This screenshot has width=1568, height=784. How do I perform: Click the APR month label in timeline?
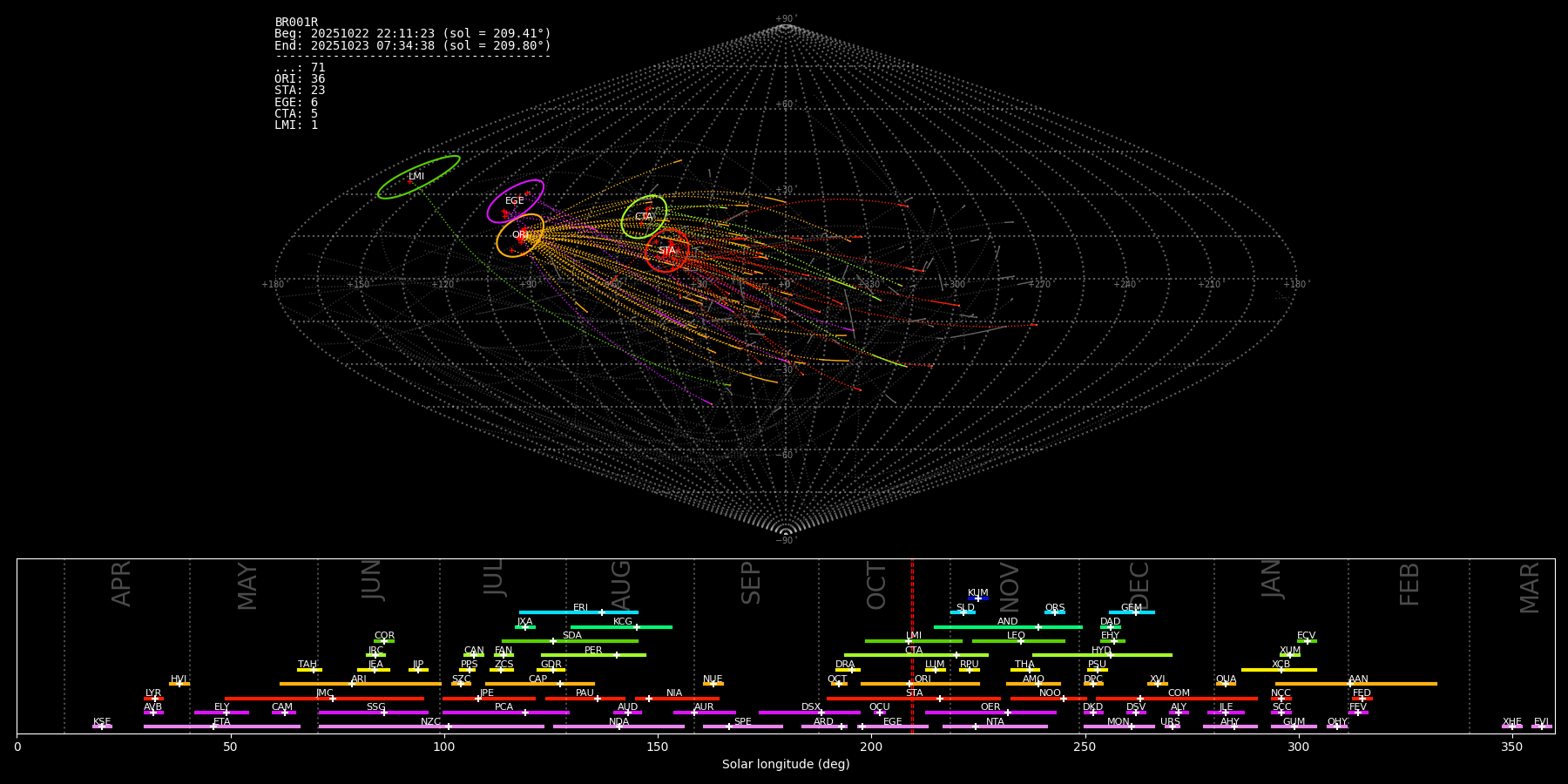tap(121, 584)
